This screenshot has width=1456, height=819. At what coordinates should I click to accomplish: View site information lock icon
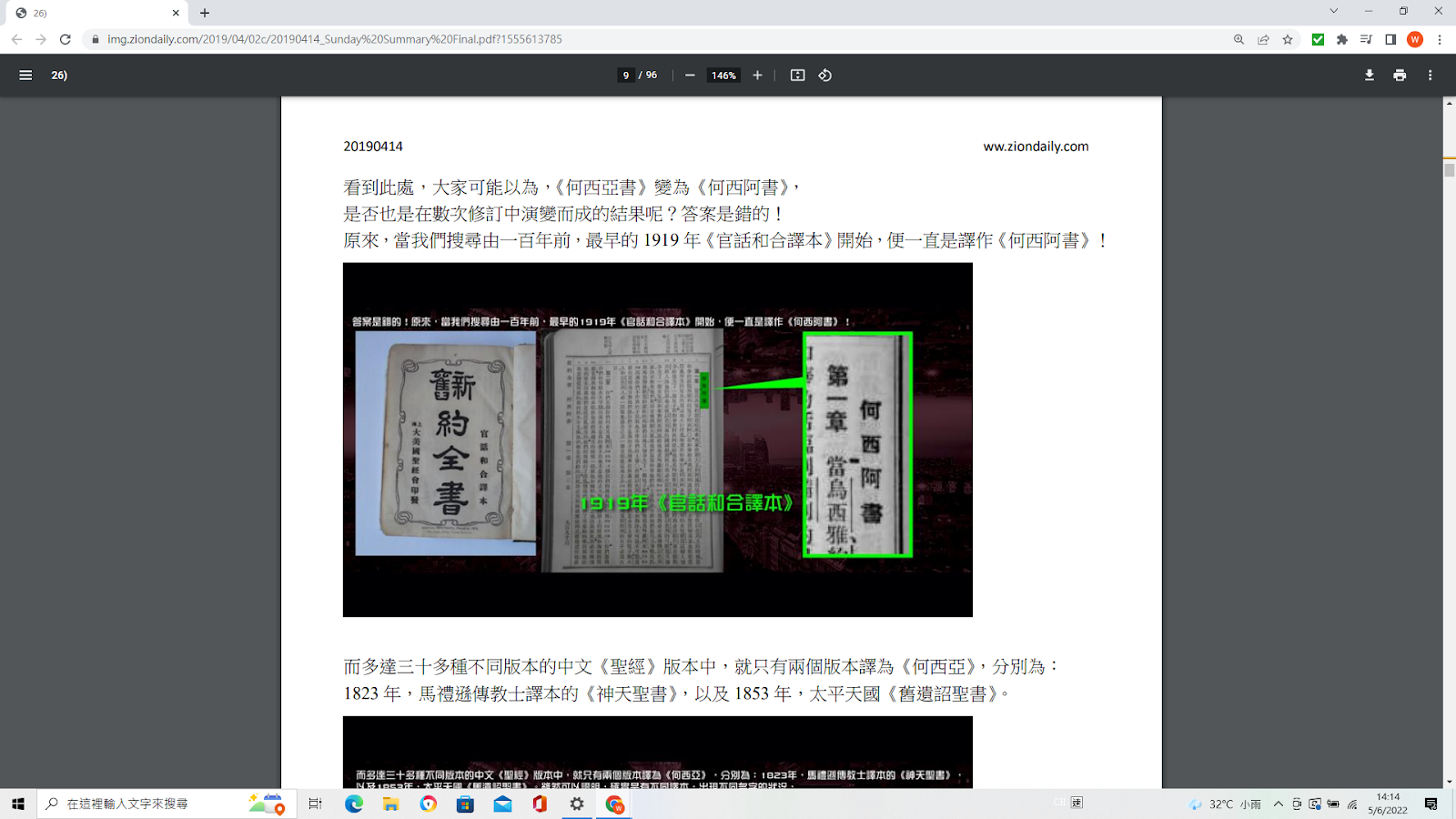point(95,39)
